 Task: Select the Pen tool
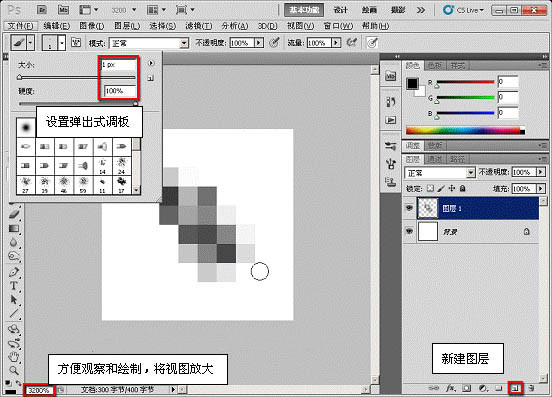click(x=14, y=272)
